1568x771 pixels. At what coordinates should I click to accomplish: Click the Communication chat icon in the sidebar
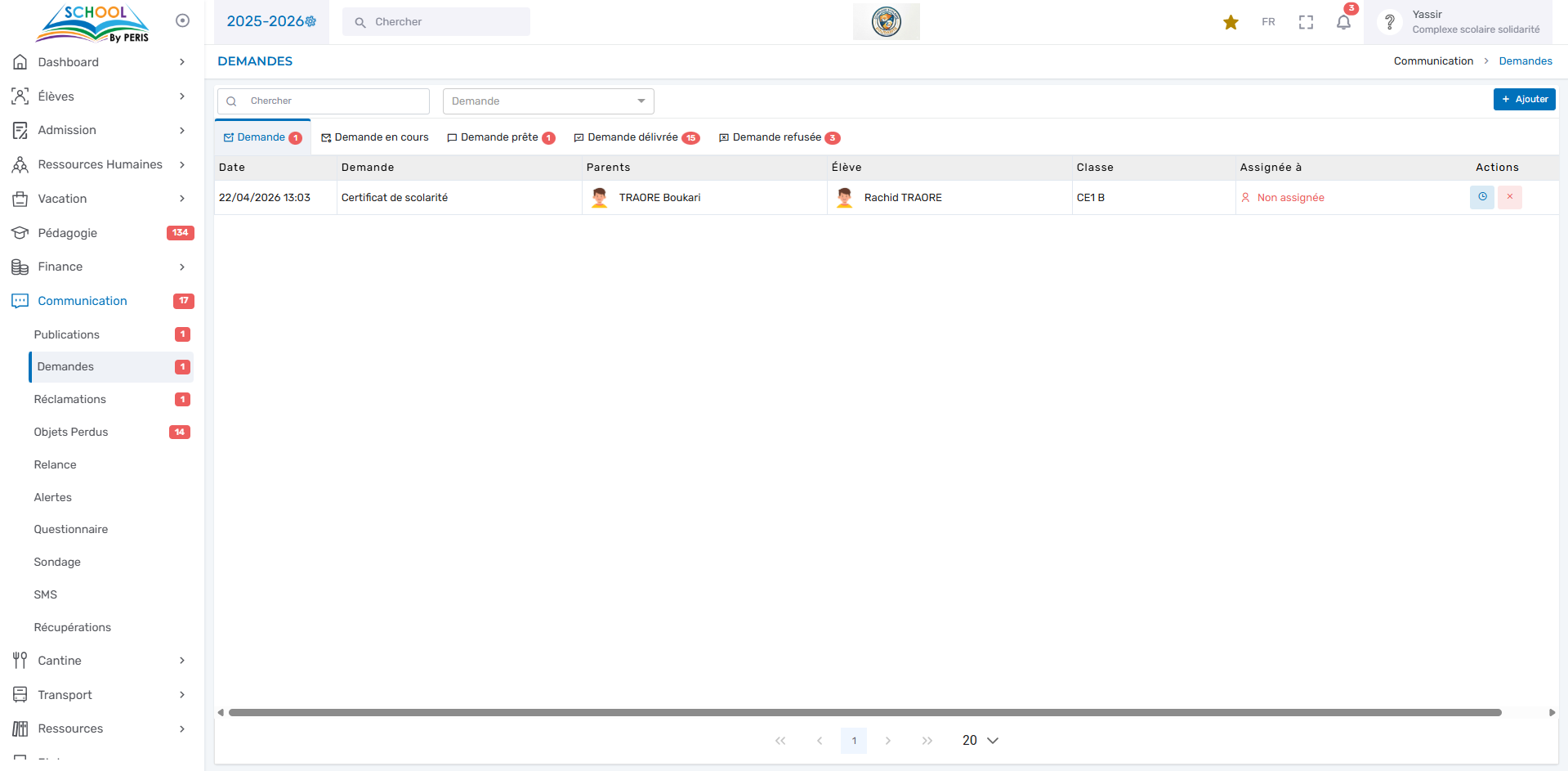coord(20,301)
